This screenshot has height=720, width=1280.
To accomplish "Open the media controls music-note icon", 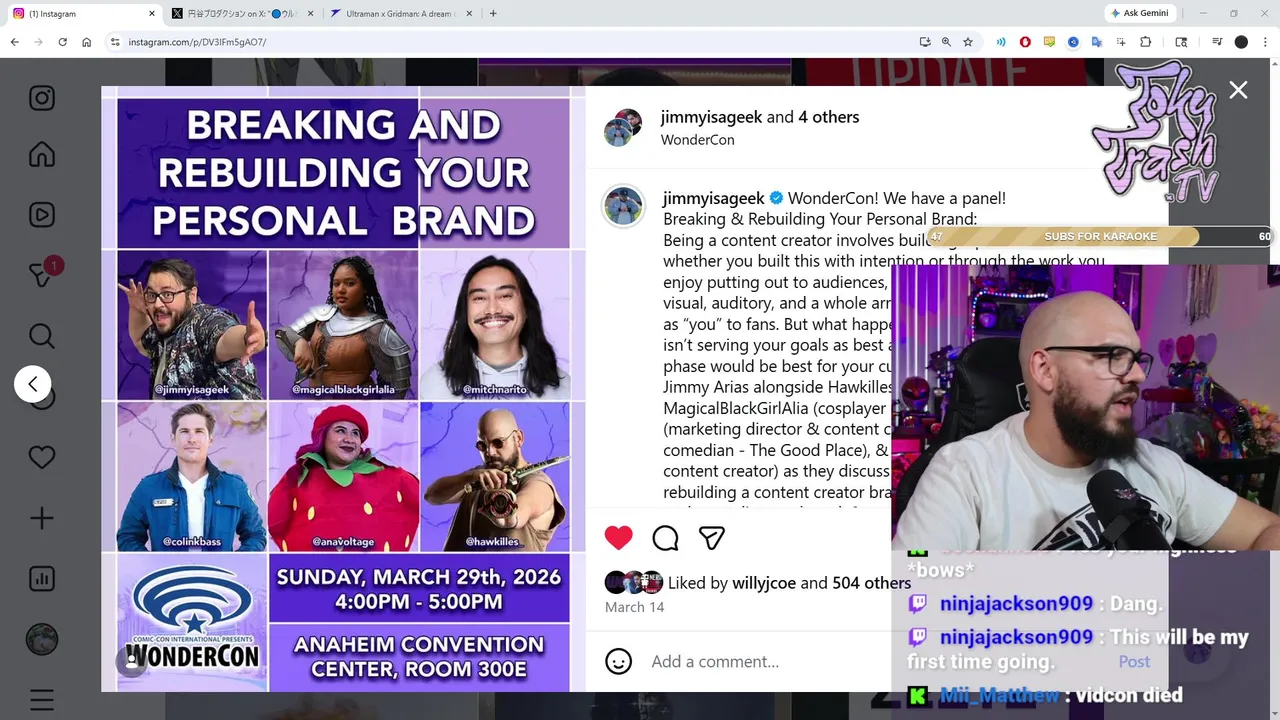I will click(1217, 42).
